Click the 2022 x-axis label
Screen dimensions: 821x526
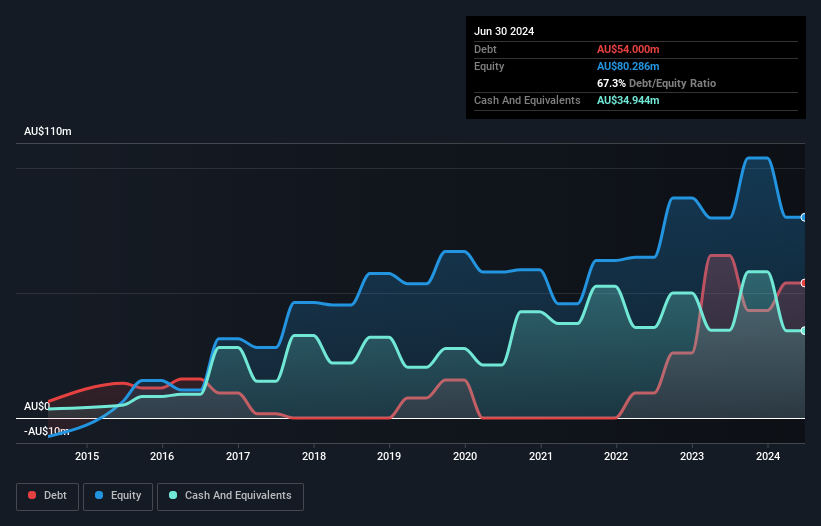click(616, 456)
